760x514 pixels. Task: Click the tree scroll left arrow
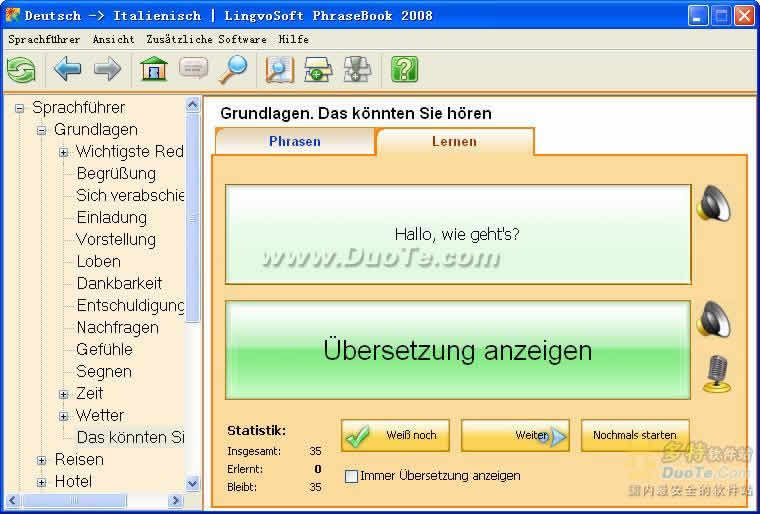point(13,500)
